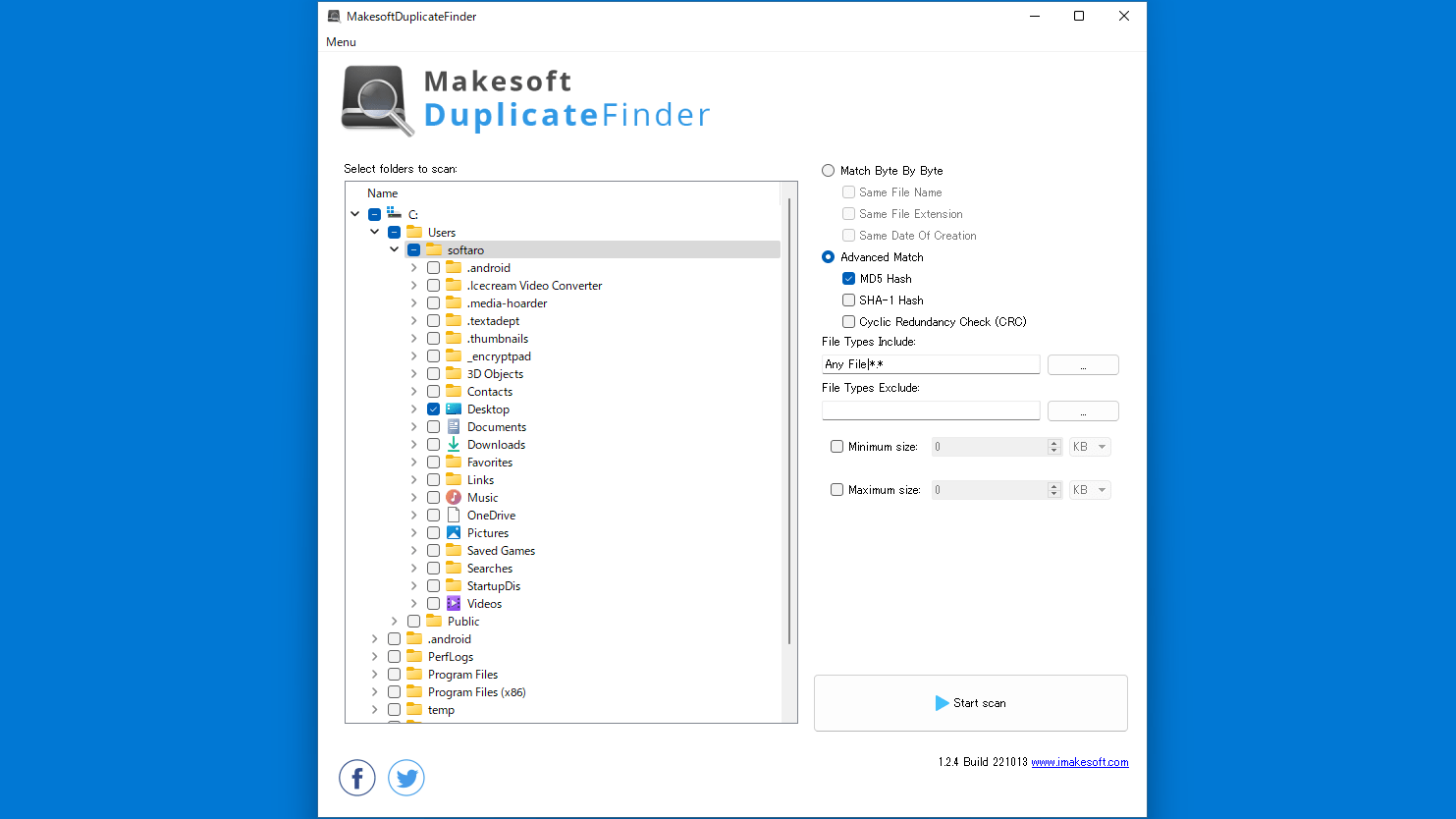Open the Facebook page icon

(x=357, y=778)
